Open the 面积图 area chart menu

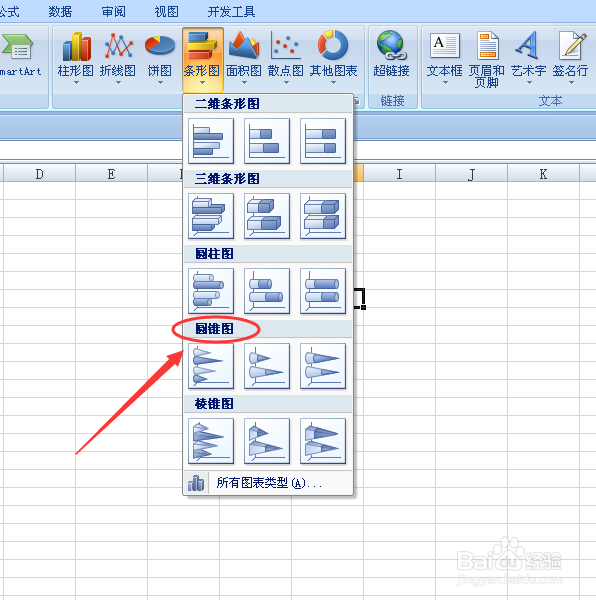pos(244,57)
